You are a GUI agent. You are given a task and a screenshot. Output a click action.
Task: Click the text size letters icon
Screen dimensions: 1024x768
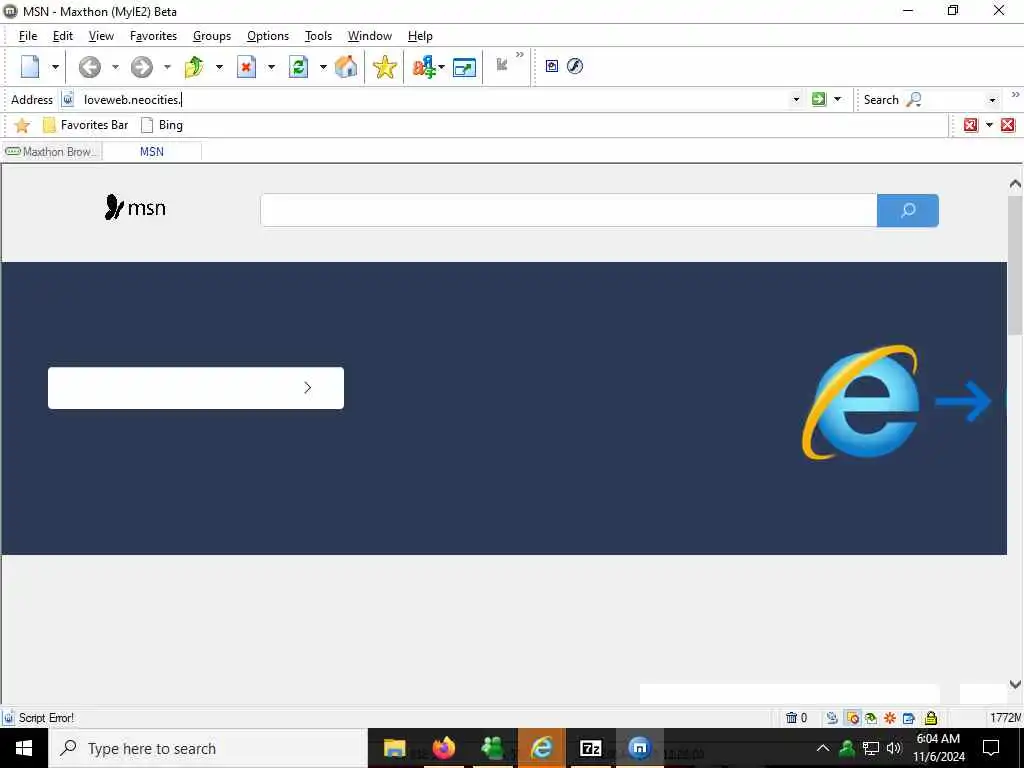pyautogui.click(x=423, y=67)
